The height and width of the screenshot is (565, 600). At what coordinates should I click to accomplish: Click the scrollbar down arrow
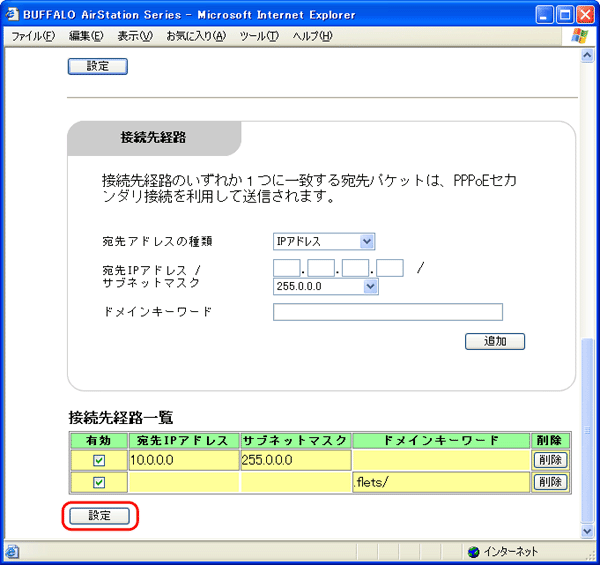tap(587, 531)
